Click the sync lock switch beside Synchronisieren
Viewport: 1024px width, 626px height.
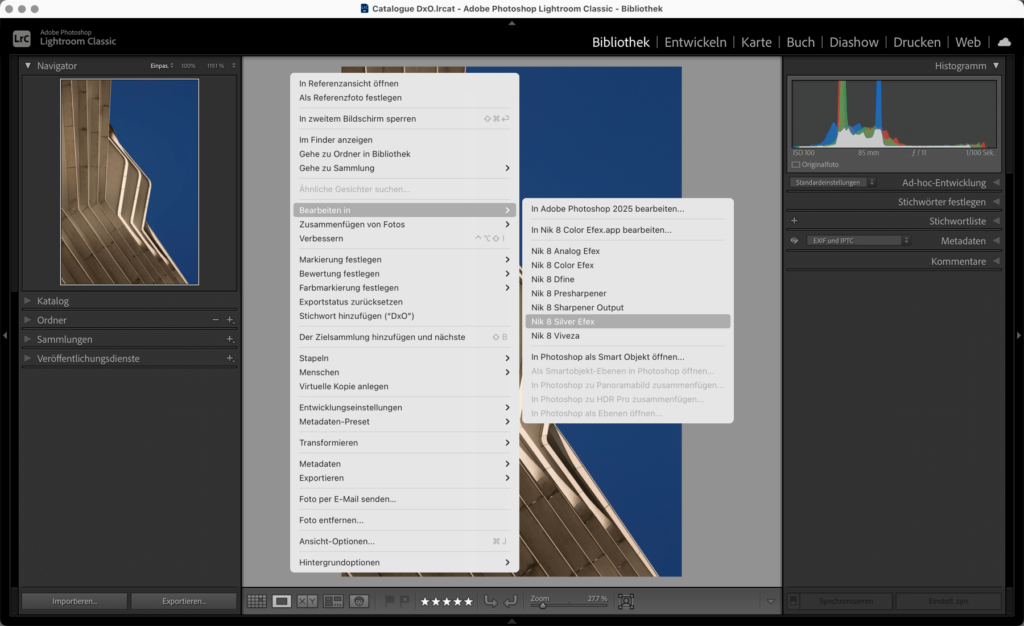point(793,601)
